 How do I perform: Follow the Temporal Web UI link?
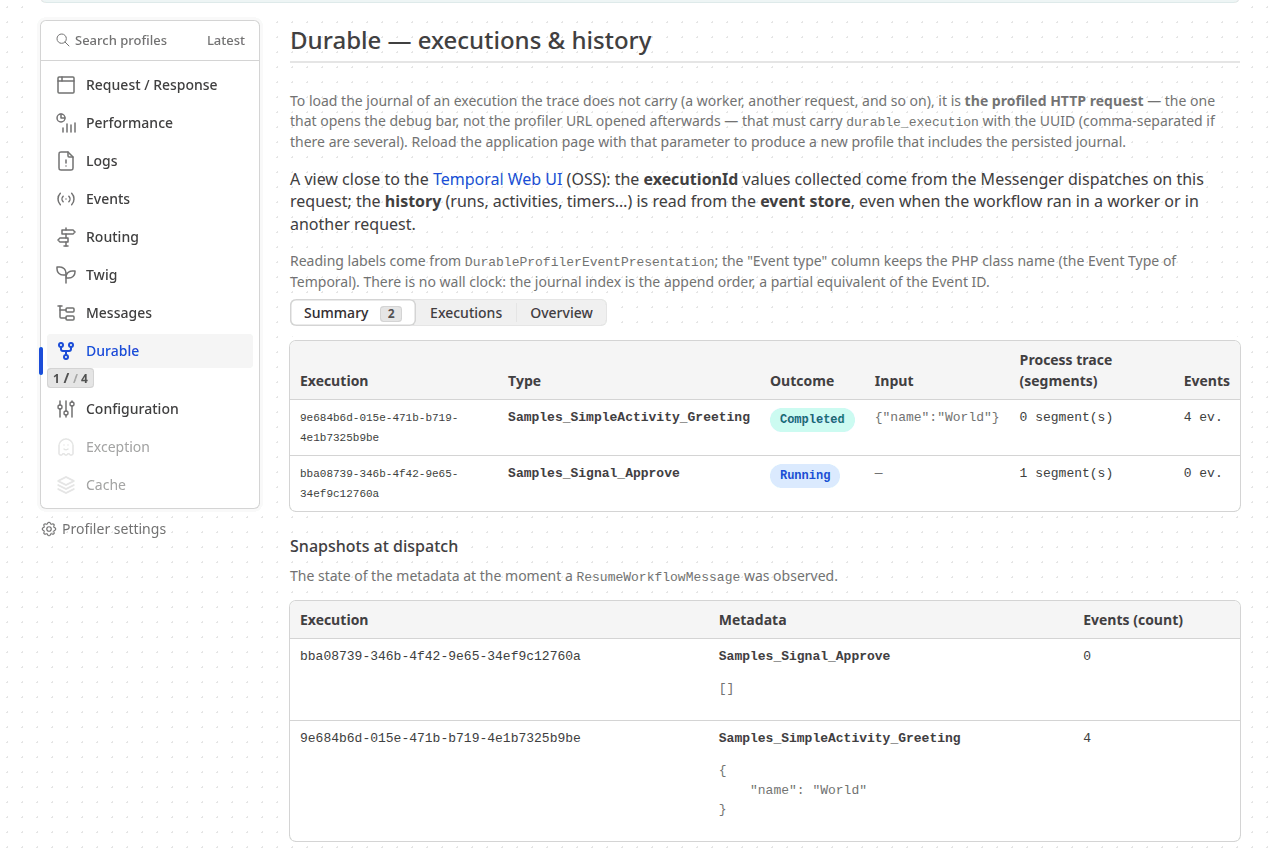coord(497,179)
